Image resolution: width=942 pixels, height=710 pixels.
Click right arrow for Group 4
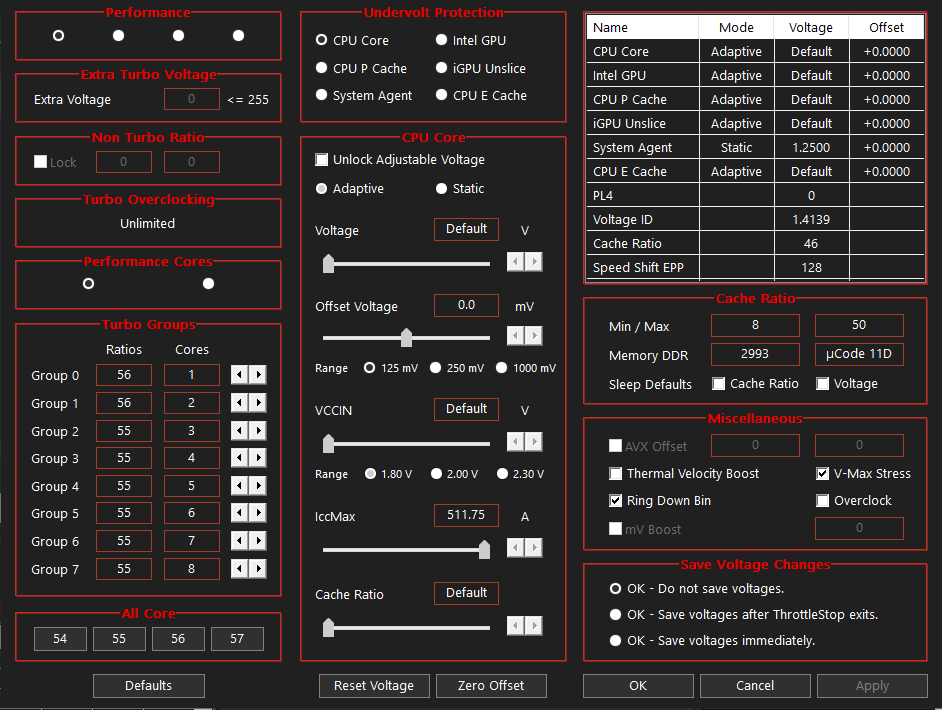258,485
